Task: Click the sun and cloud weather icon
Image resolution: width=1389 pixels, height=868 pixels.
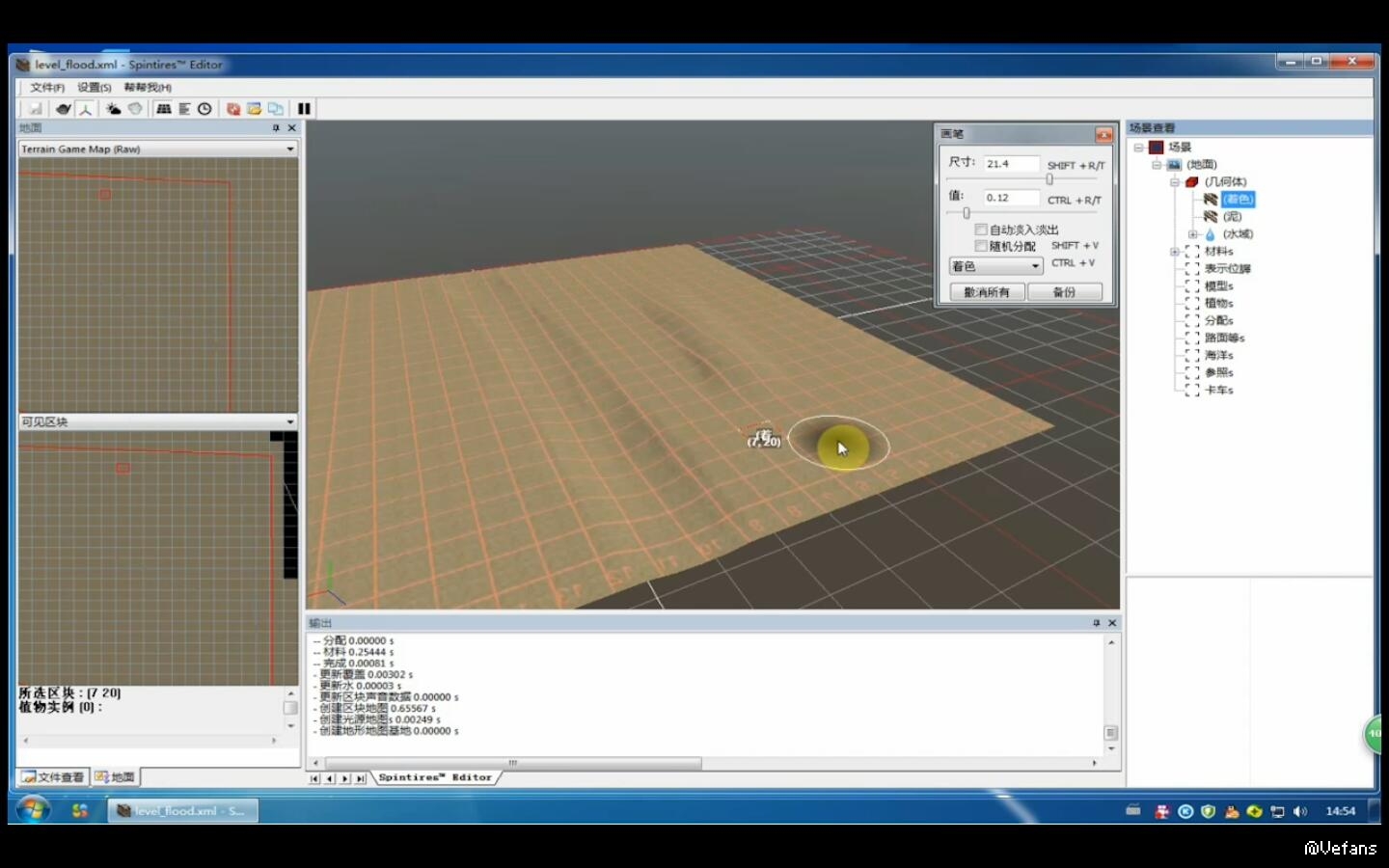Action: point(113,109)
